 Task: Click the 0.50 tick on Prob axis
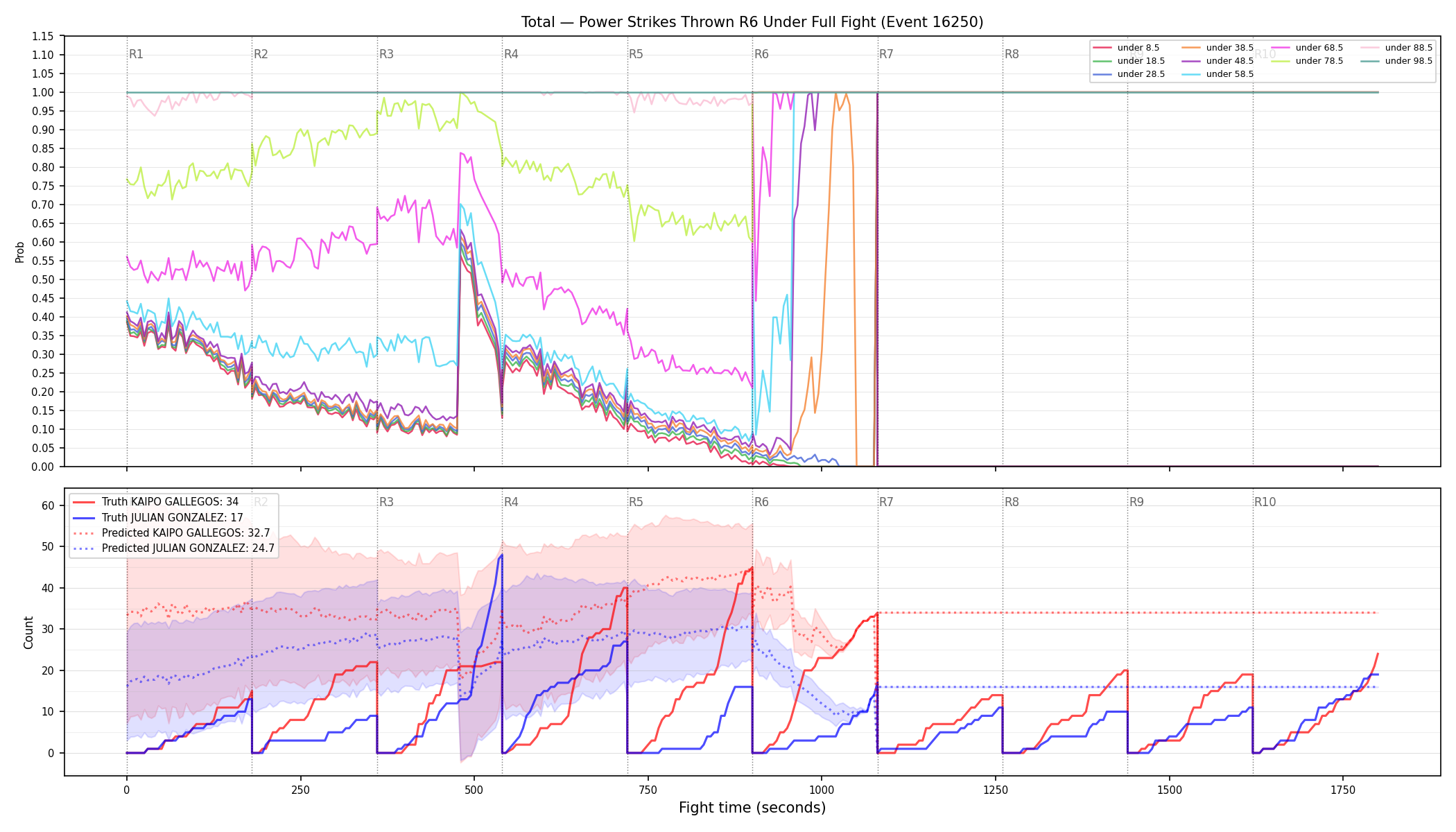(x=42, y=279)
